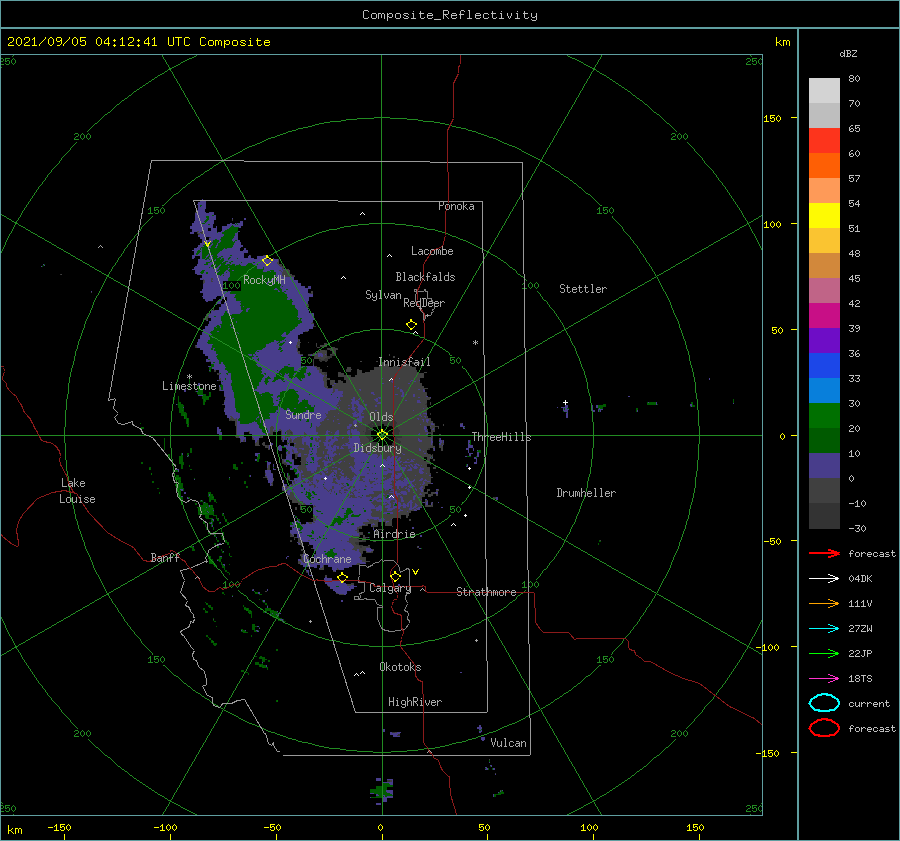The image size is (900, 841).
Task: Click the Sylvan label
Action: (383, 295)
